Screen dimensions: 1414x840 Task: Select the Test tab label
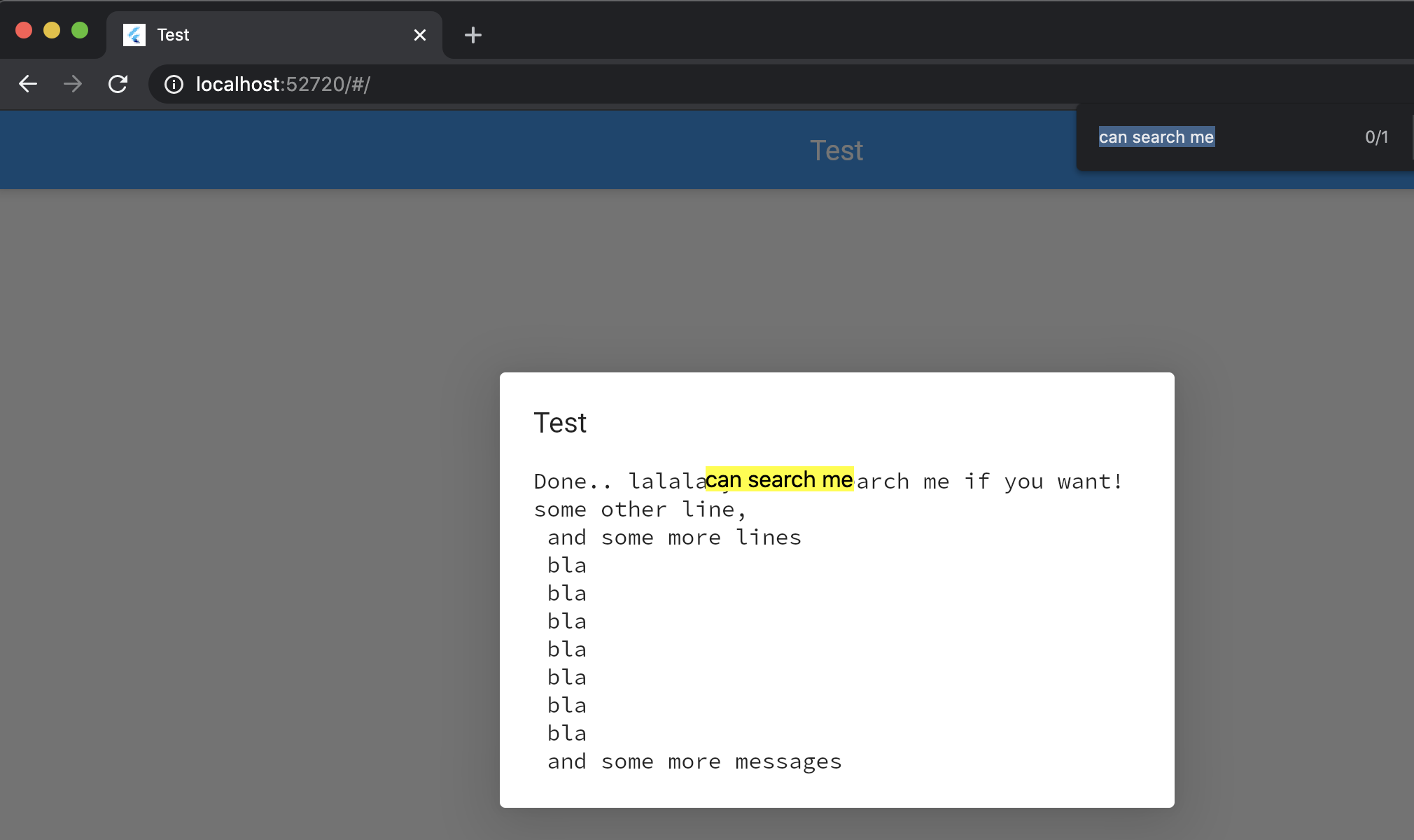[172, 34]
